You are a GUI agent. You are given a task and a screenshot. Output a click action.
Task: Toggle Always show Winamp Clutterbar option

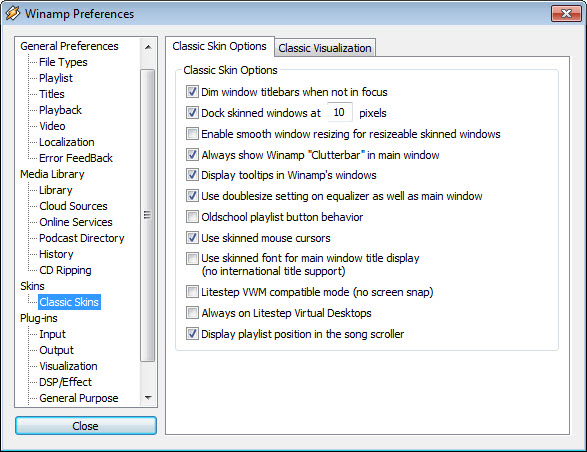(192, 155)
